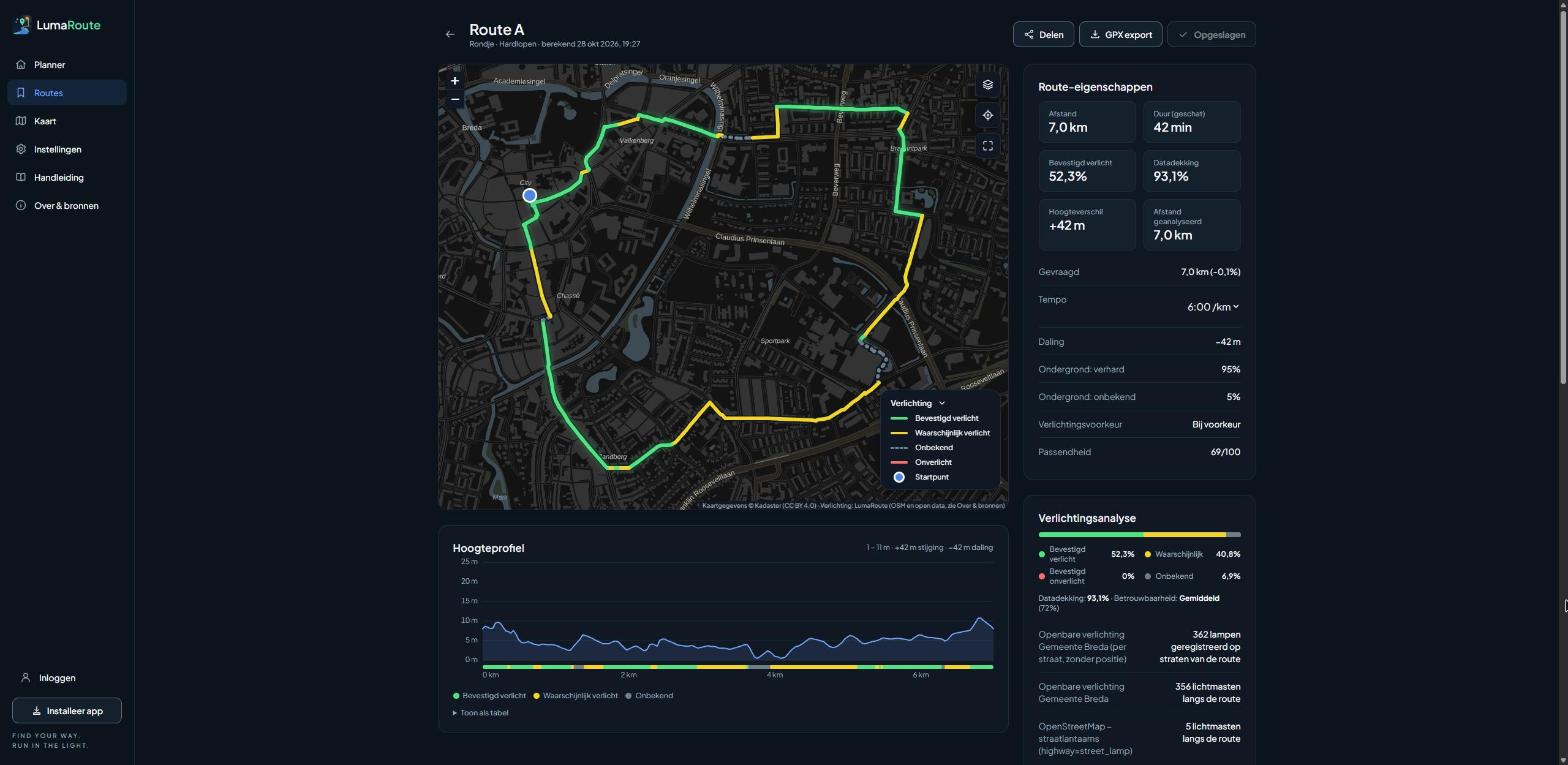
Task: Open the Kaart sidebar item
Action: pyautogui.click(x=66, y=121)
